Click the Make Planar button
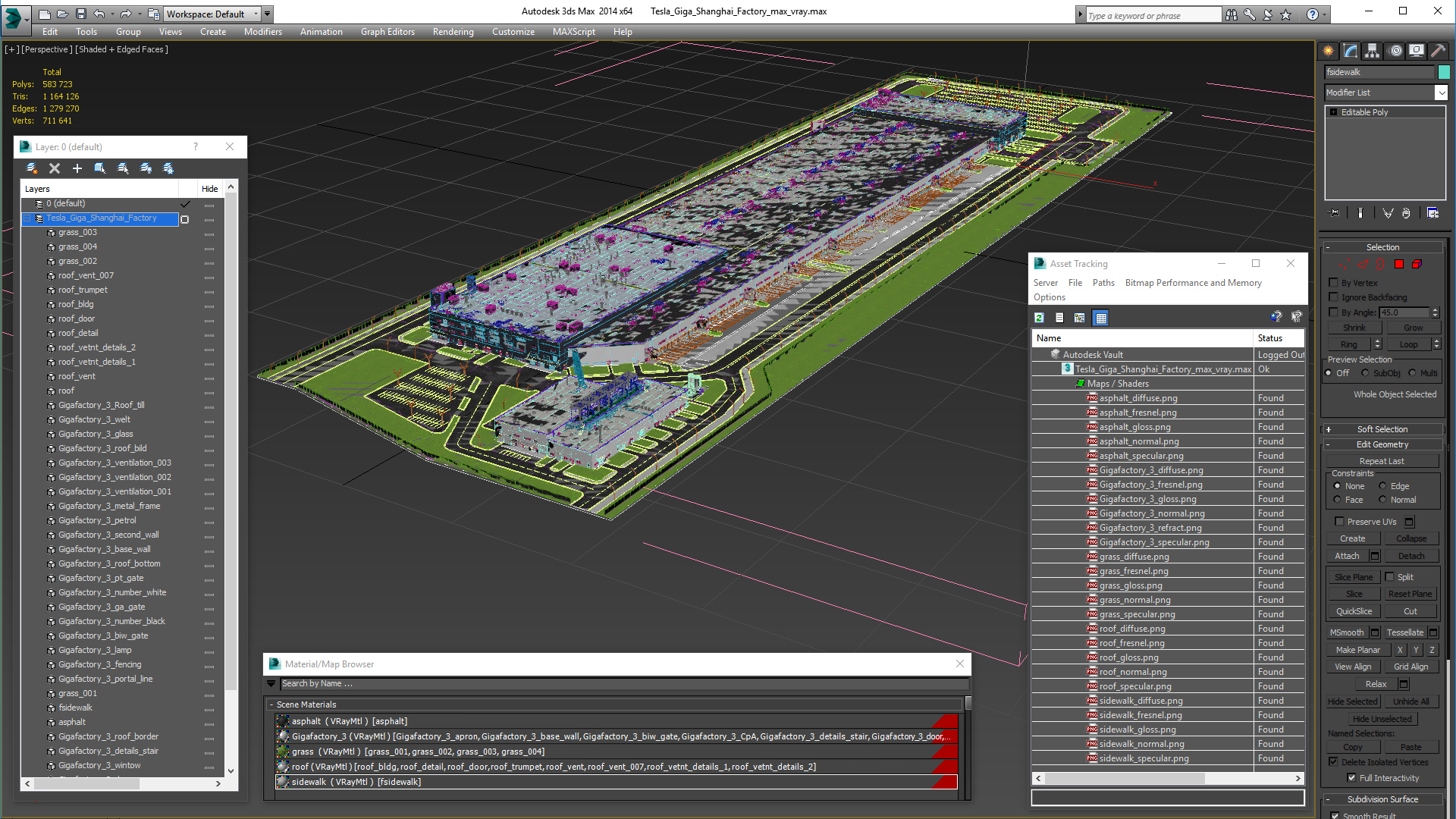Image resolution: width=1456 pixels, height=819 pixels. (1358, 650)
